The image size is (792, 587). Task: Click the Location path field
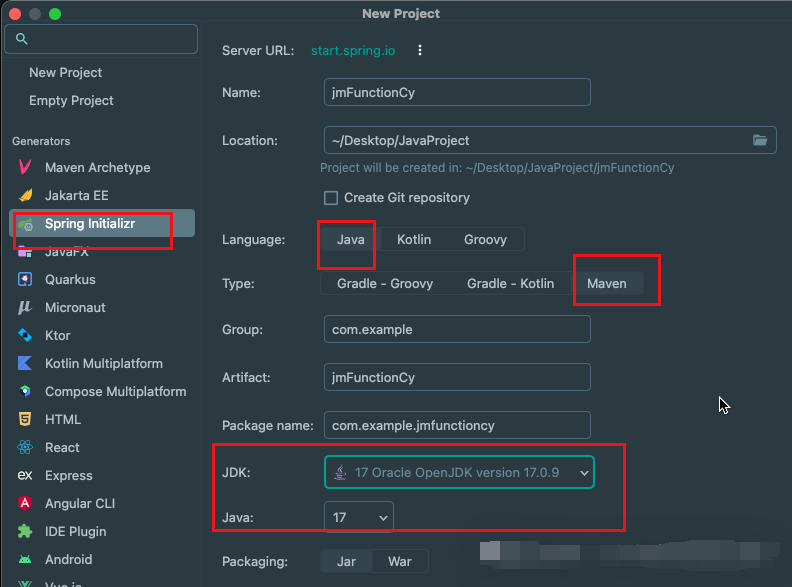click(x=550, y=140)
